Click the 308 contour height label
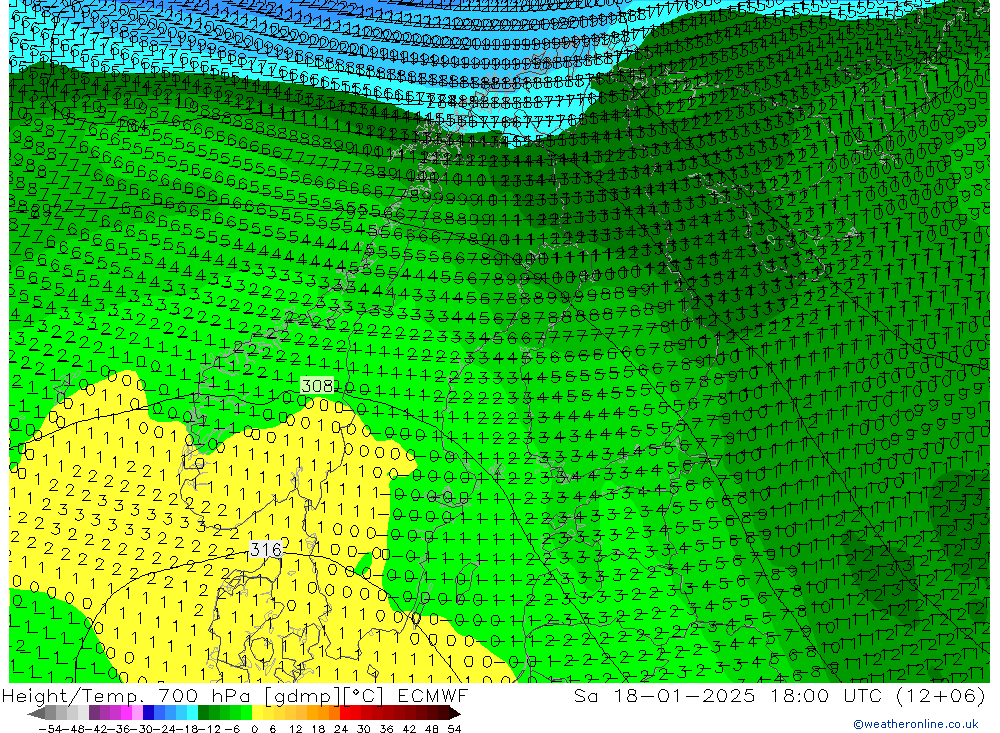 [x=317, y=385]
